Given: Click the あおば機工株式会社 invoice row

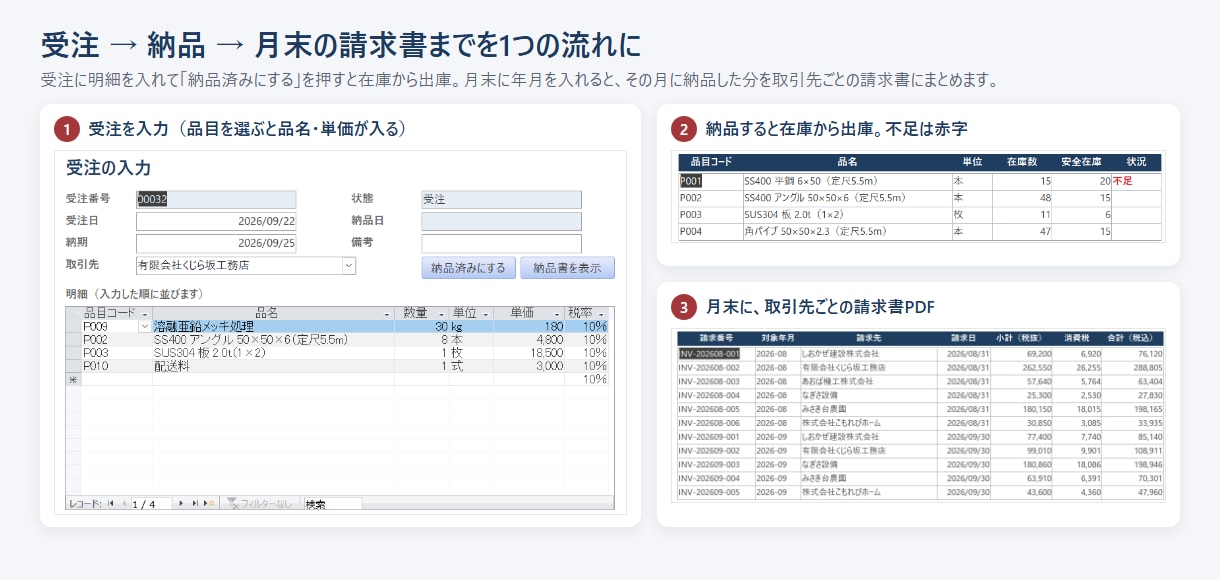Looking at the screenshot, I should point(920,381).
